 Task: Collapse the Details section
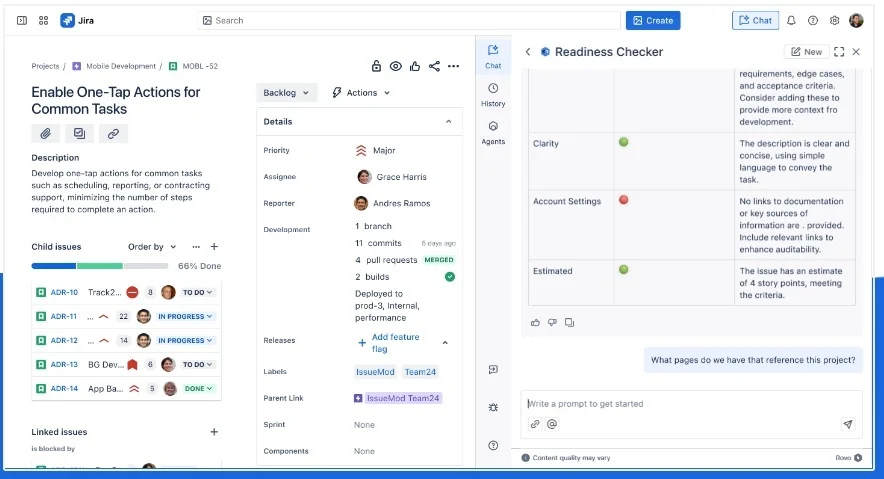coord(448,122)
